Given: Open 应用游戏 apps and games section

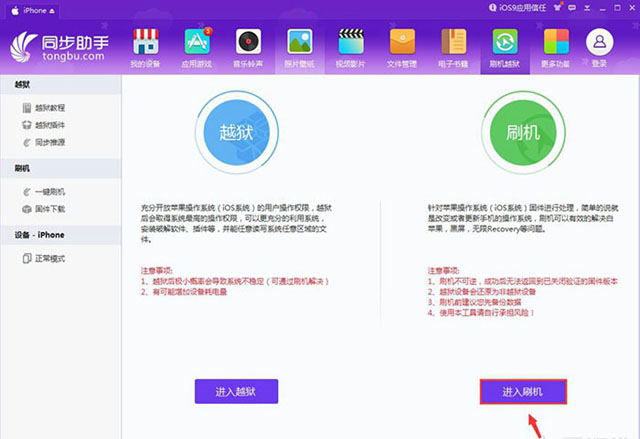Looking at the screenshot, I should click(197, 48).
